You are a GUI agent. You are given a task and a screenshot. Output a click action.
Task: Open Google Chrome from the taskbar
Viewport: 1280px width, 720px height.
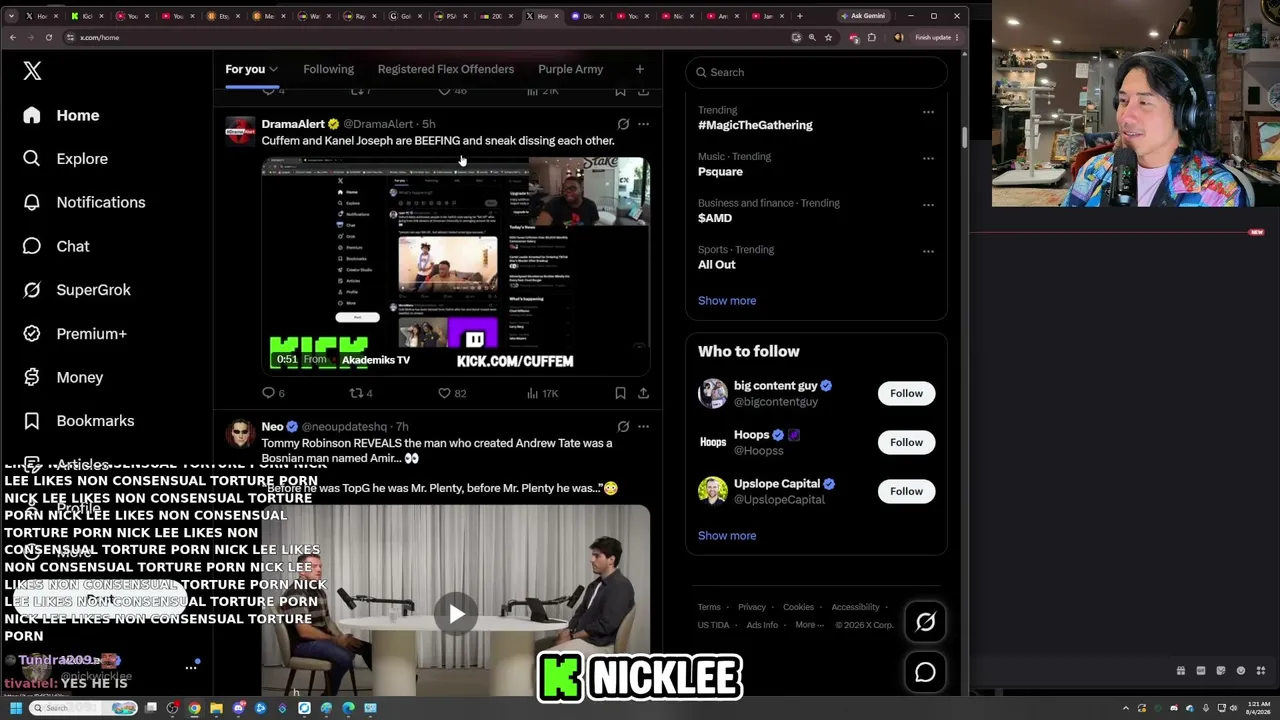coord(194,708)
